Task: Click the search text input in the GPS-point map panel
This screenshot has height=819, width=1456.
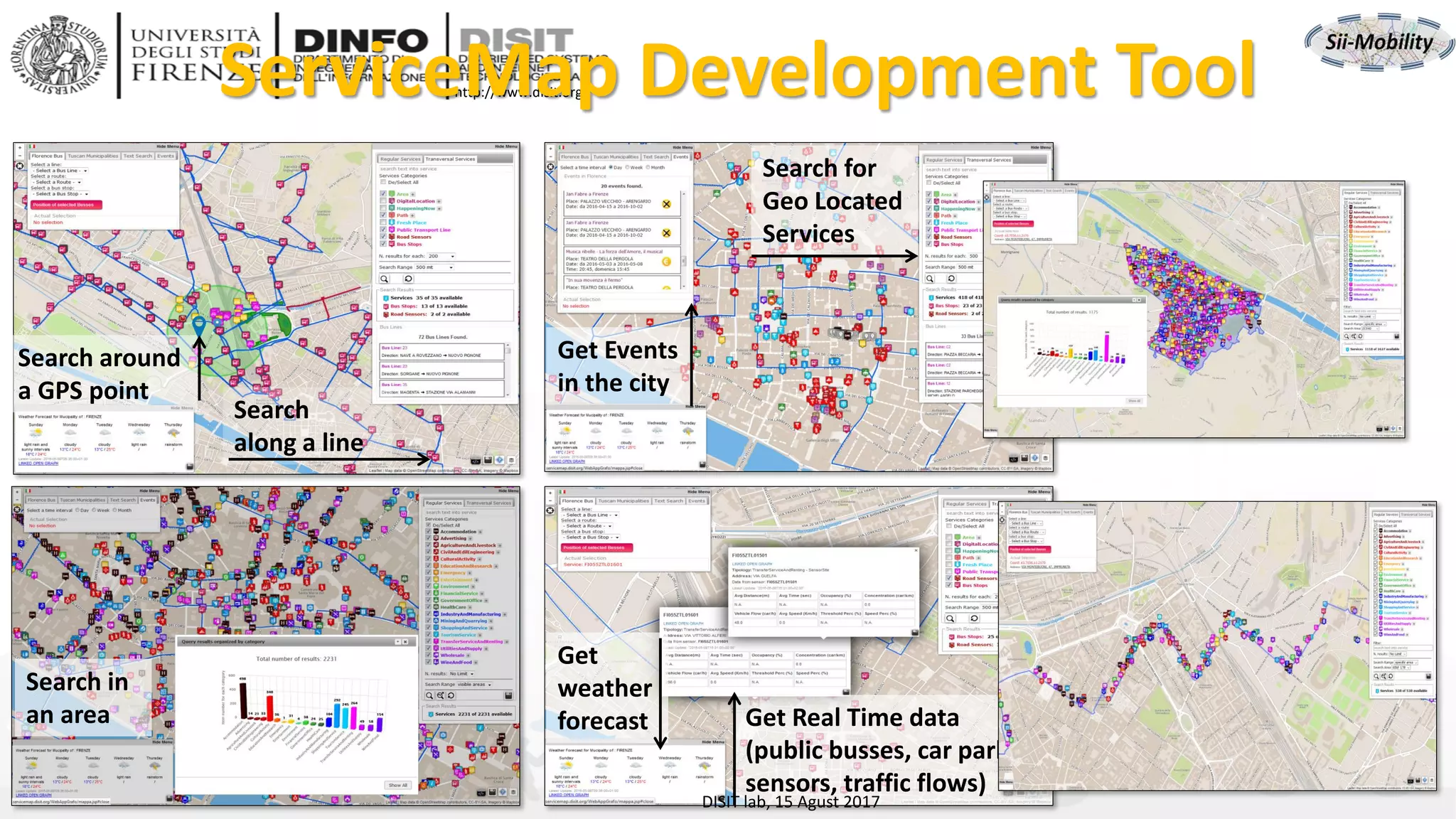Action: click(446, 169)
